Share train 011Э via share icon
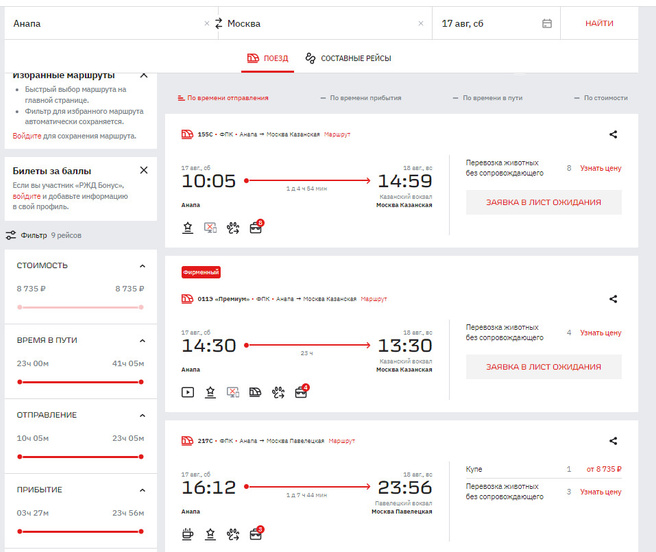The image size is (656, 552). point(613,299)
